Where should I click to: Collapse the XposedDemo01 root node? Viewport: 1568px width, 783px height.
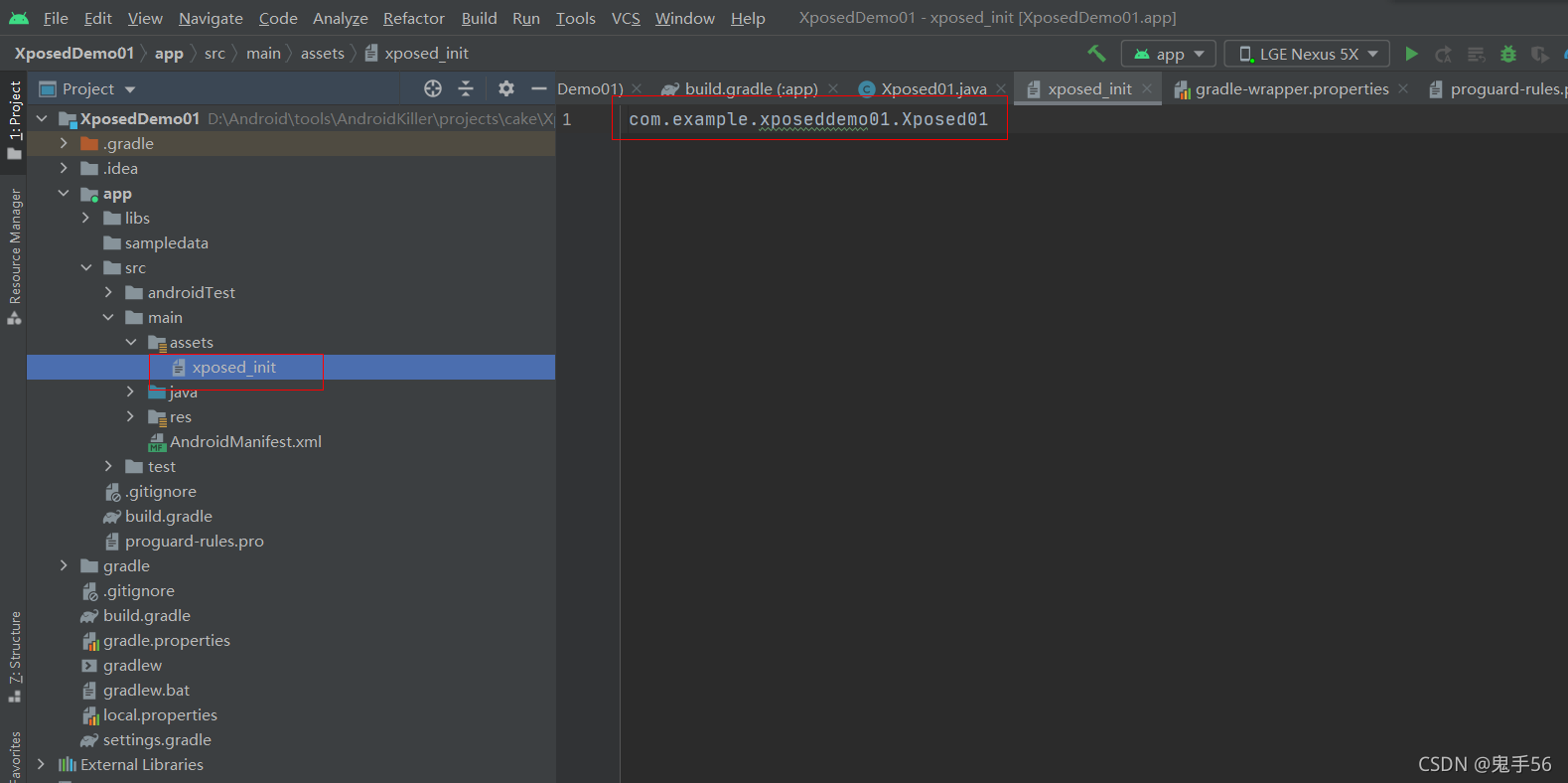pyautogui.click(x=42, y=118)
